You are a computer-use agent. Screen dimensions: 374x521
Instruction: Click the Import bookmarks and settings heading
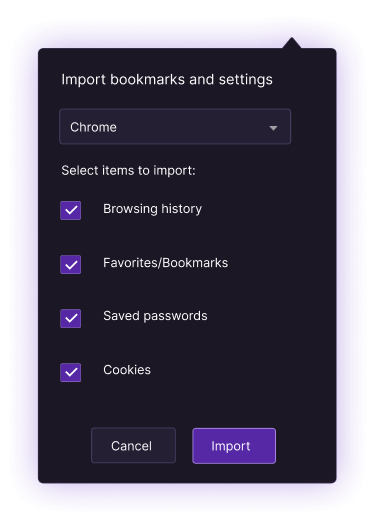click(x=167, y=80)
